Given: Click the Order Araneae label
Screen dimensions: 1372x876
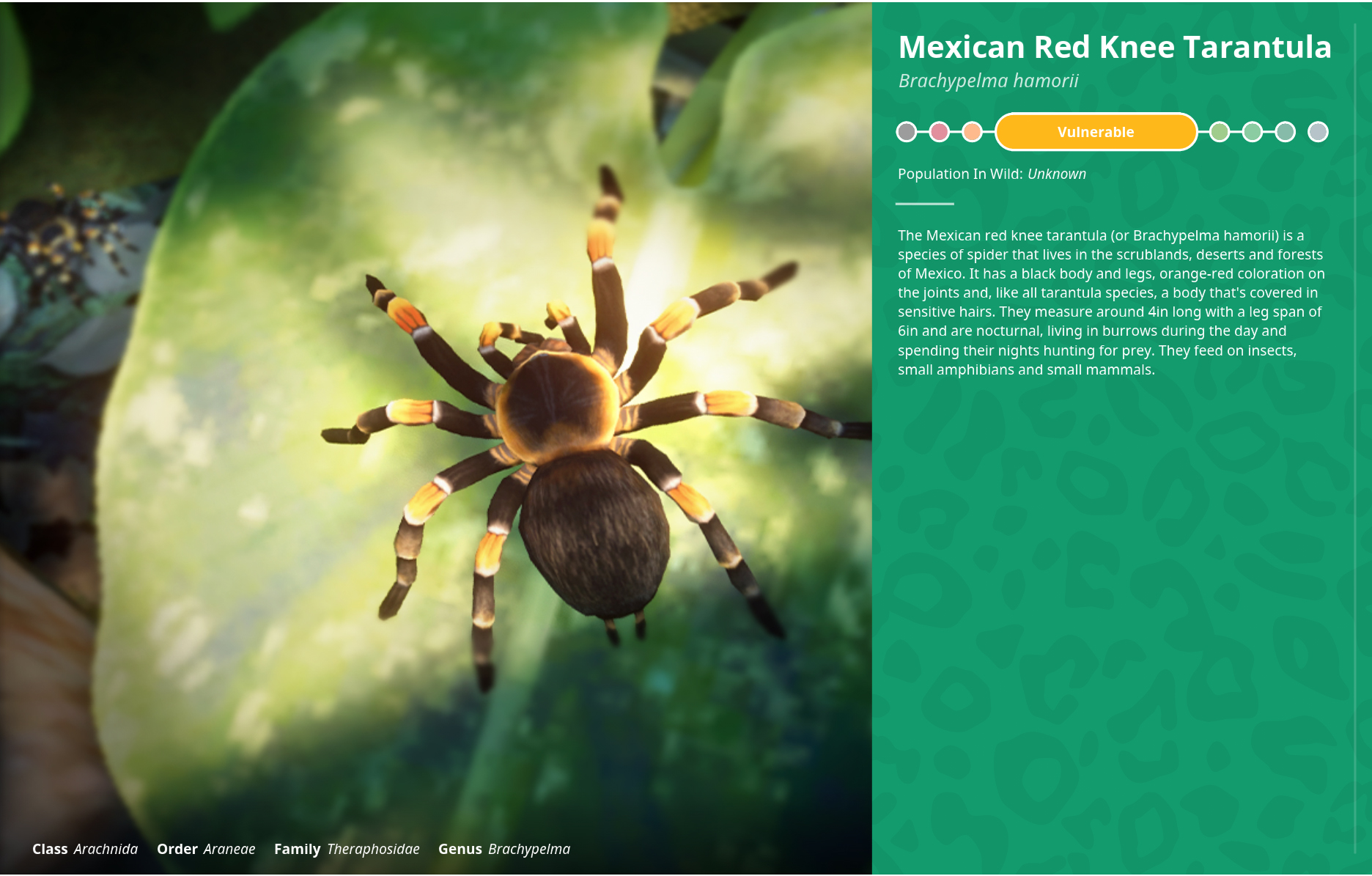Looking at the screenshot, I should [x=206, y=849].
